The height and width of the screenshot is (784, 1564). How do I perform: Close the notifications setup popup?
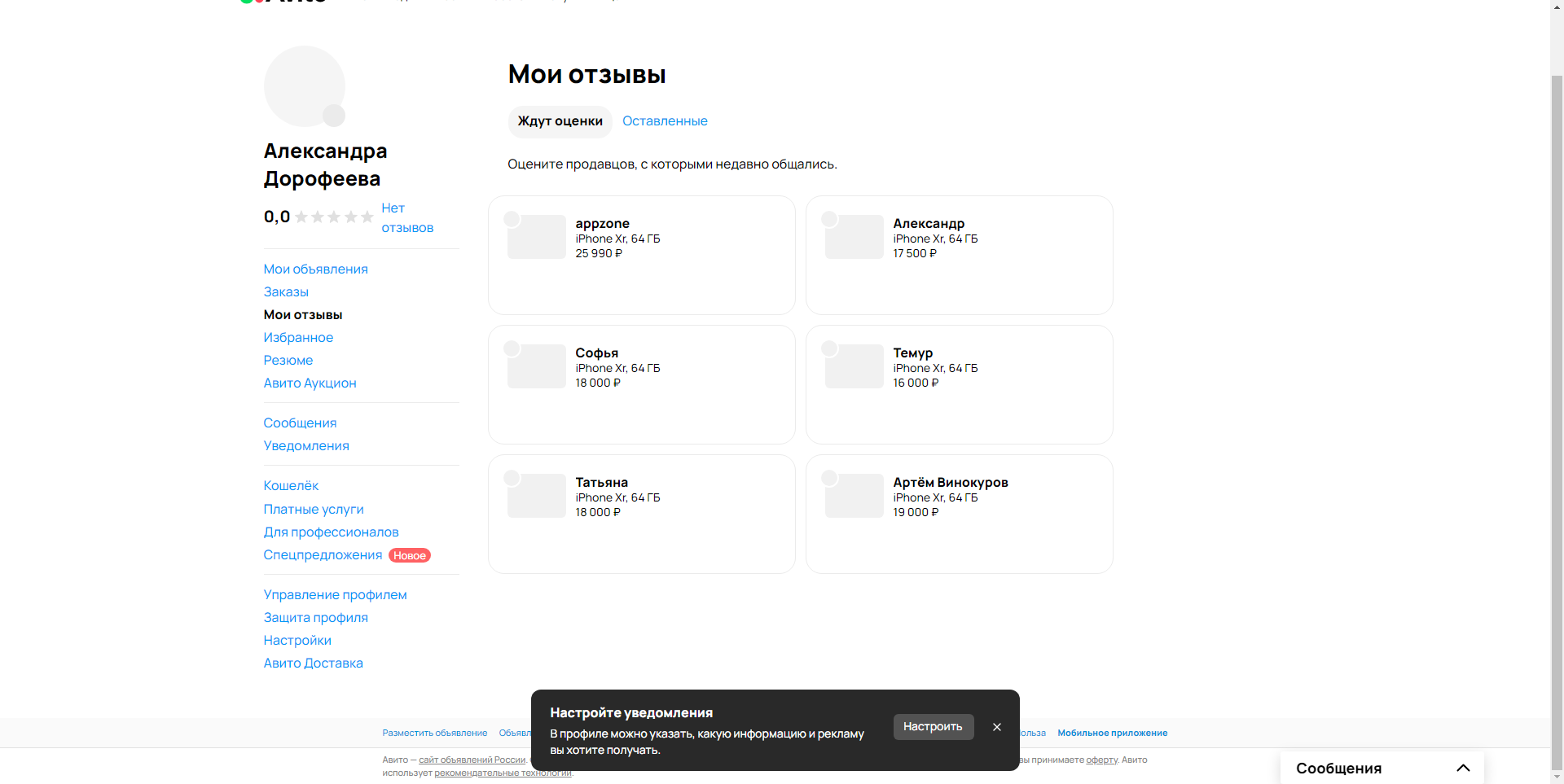click(997, 727)
